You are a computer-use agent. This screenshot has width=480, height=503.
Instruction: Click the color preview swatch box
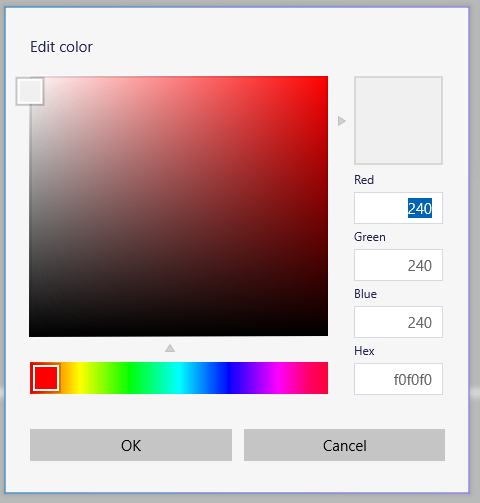click(398, 120)
